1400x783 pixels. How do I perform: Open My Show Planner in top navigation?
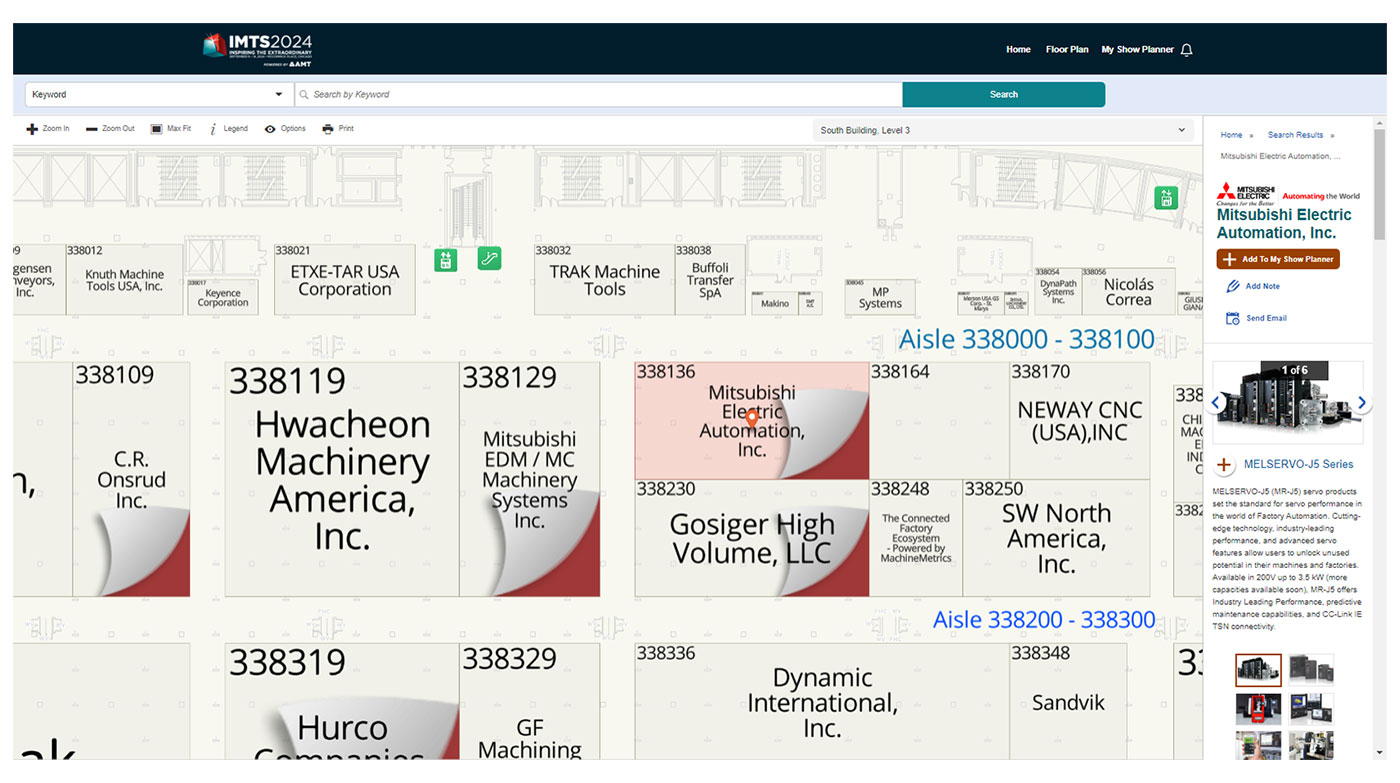coord(1138,50)
